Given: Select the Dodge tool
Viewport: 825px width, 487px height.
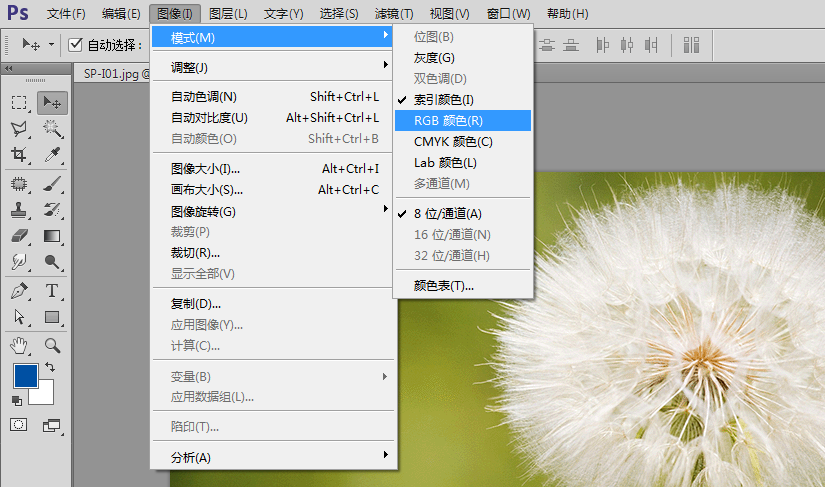Looking at the screenshot, I should [x=52, y=262].
